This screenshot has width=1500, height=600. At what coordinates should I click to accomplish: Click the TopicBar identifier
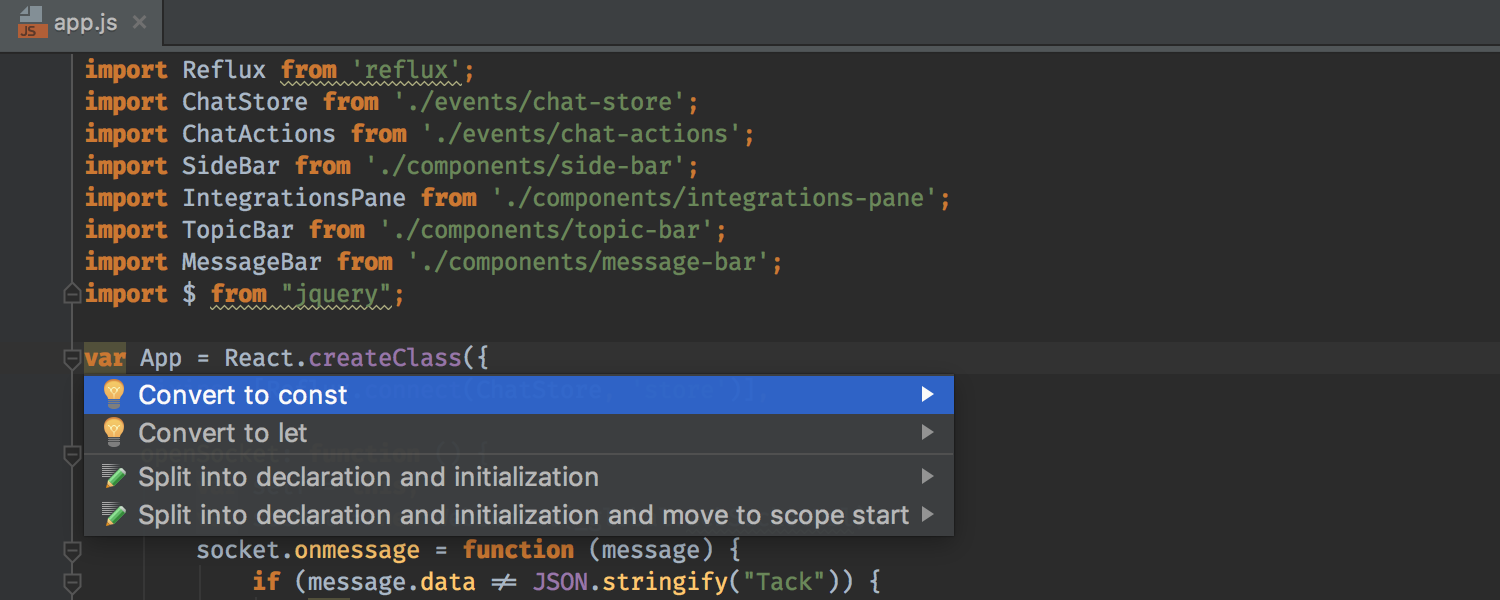(238, 230)
